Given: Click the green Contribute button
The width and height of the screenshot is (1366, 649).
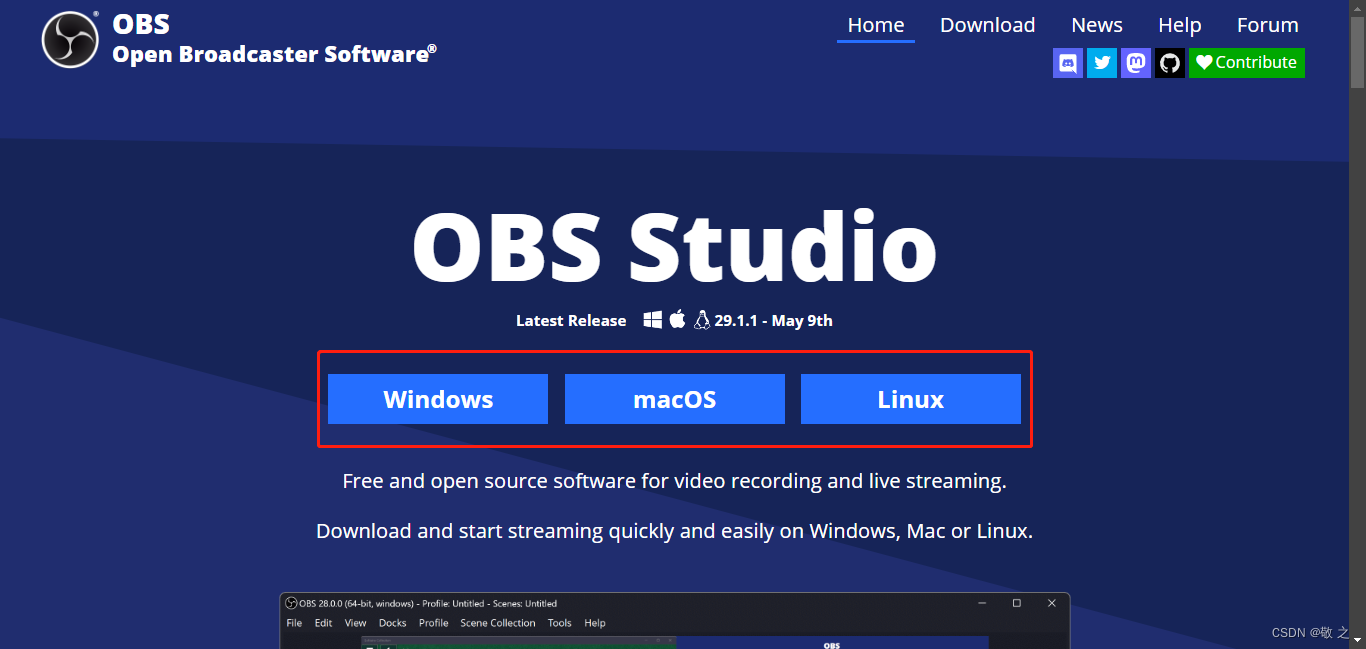Looking at the screenshot, I should coord(1247,62).
